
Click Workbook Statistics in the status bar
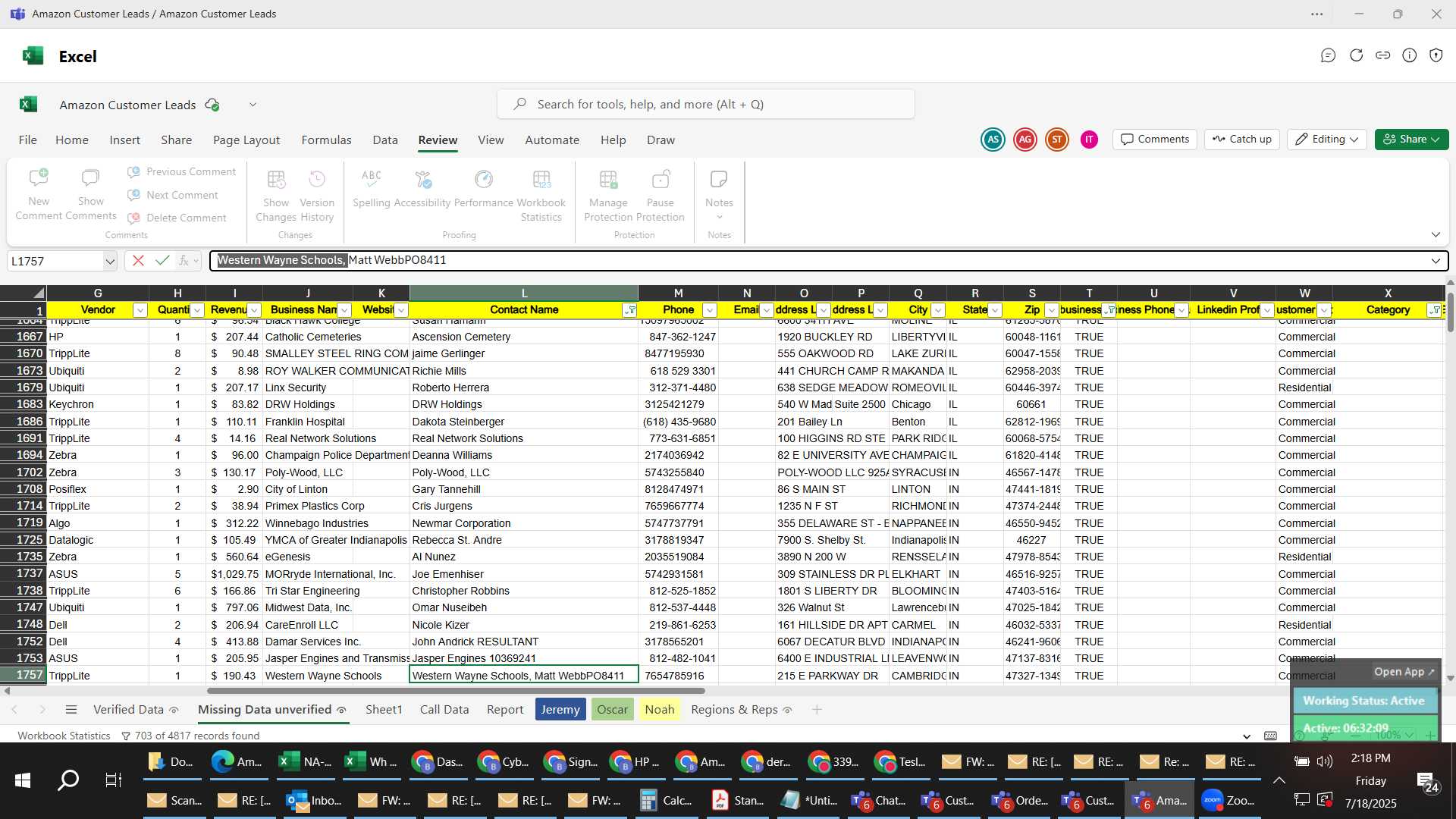coord(64,736)
